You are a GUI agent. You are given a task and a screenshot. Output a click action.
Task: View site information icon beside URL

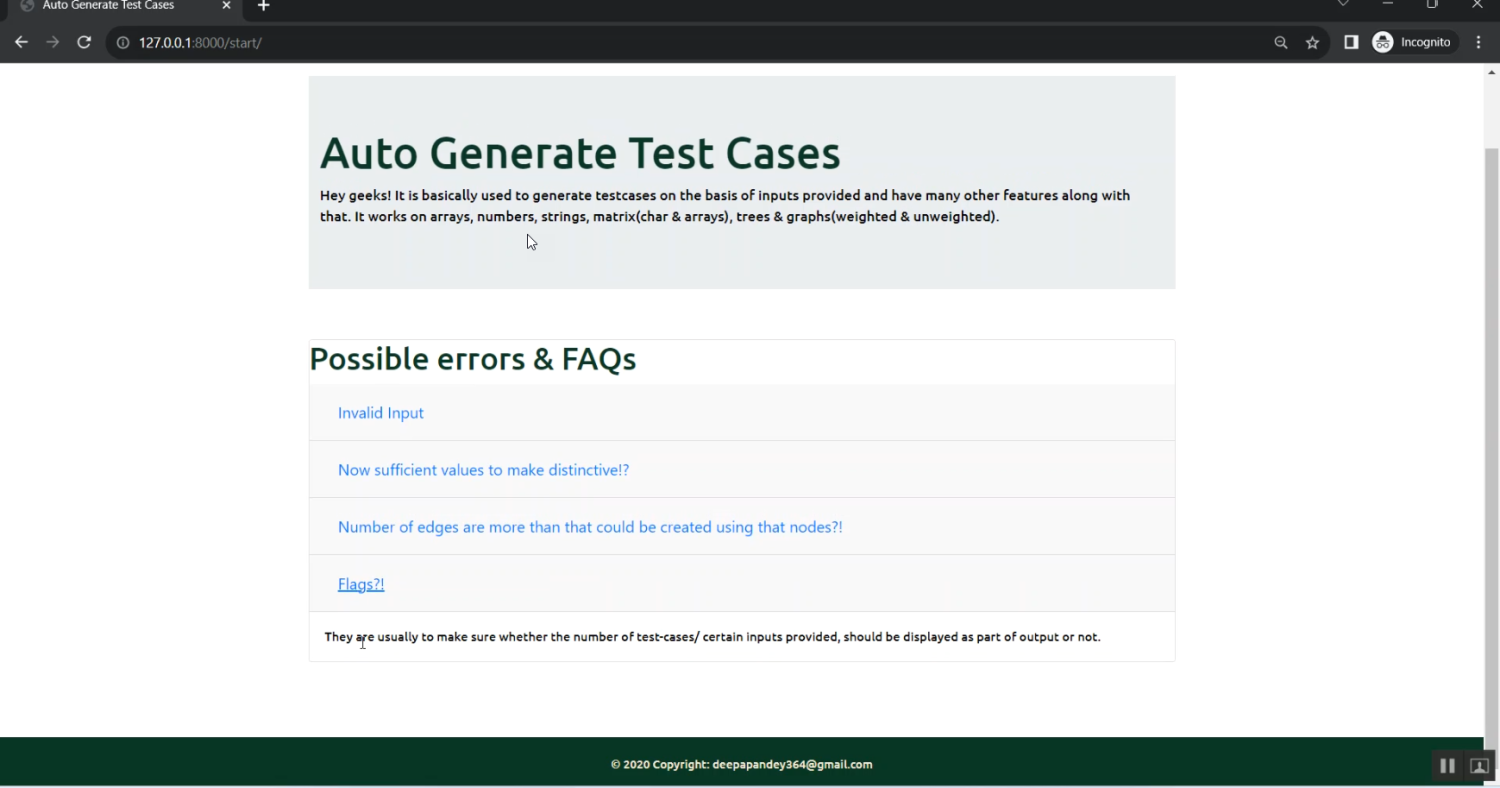coord(123,43)
